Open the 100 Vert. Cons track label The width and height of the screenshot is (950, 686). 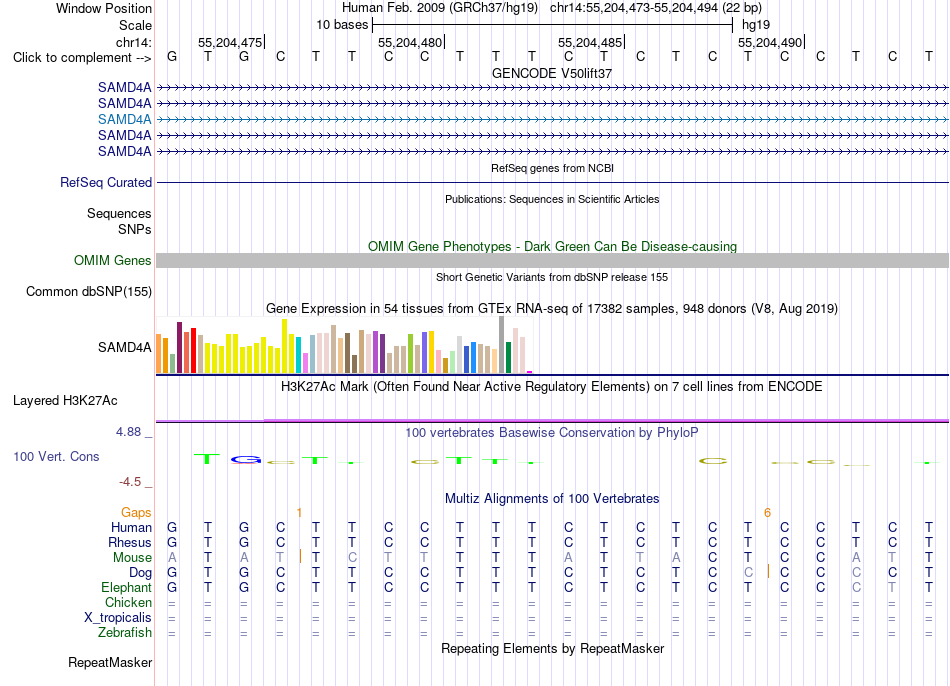tap(56, 456)
